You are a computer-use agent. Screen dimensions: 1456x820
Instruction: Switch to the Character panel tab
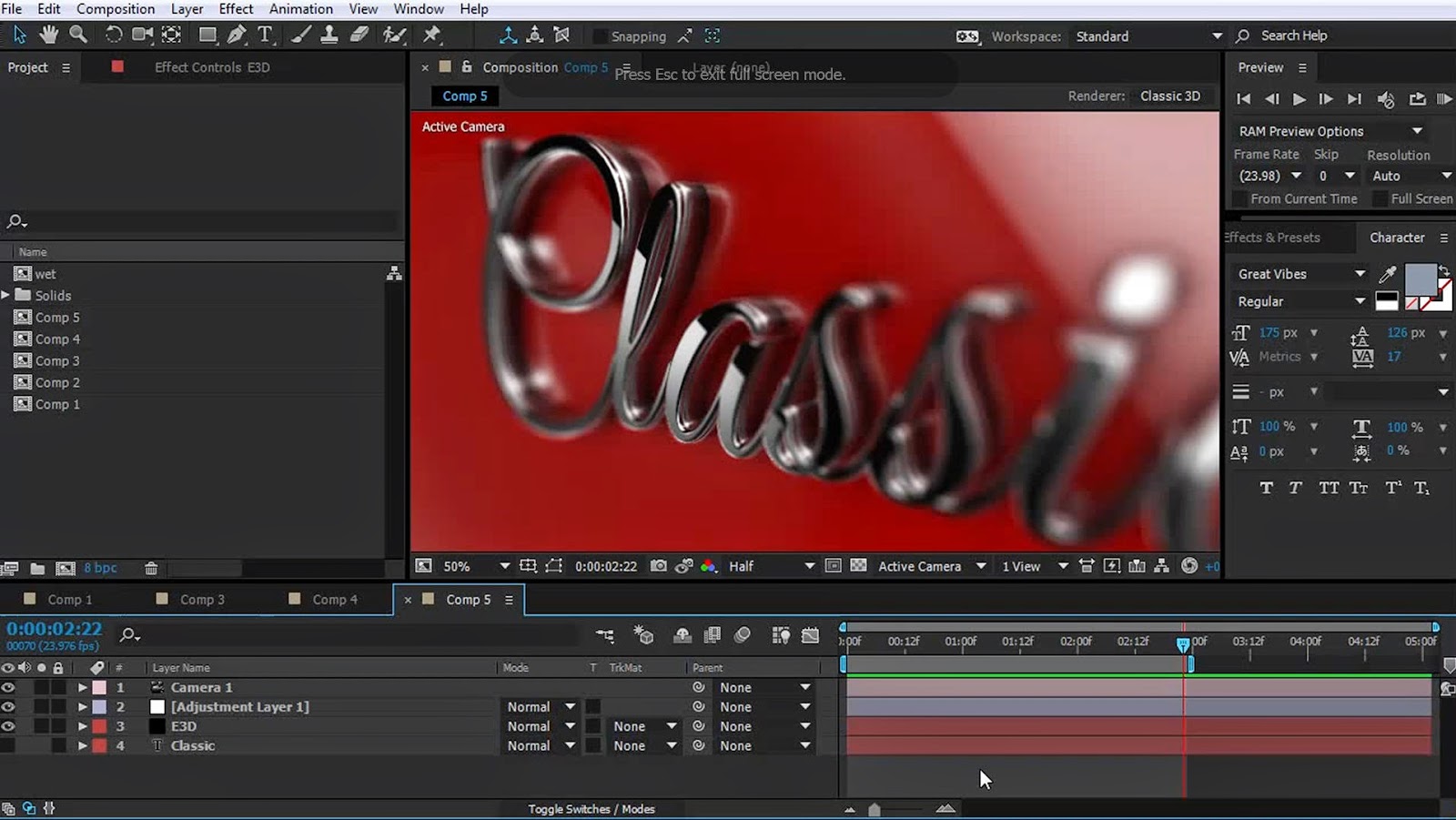(x=1397, y=238)
